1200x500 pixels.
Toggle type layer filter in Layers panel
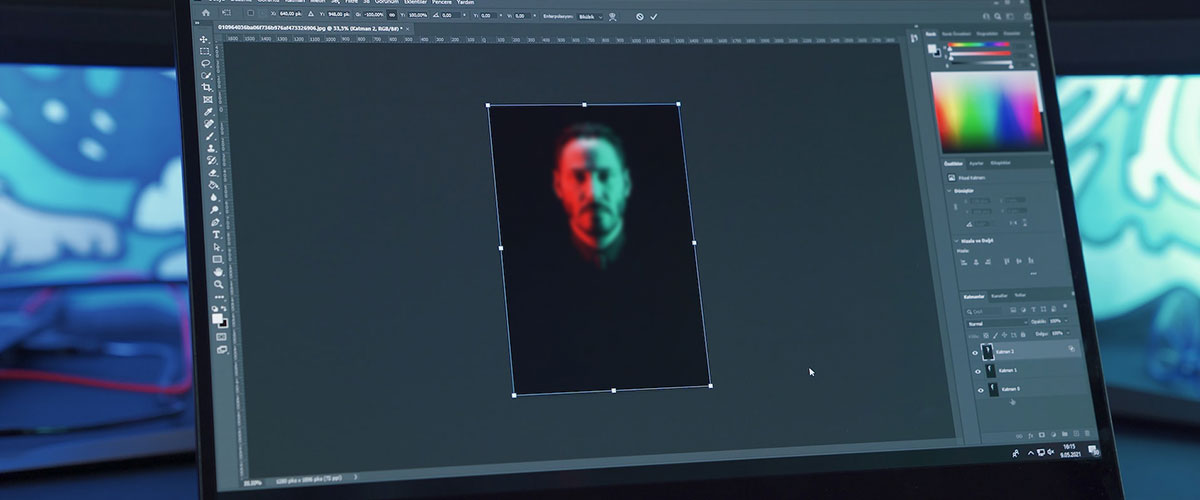click(1033, 309)
